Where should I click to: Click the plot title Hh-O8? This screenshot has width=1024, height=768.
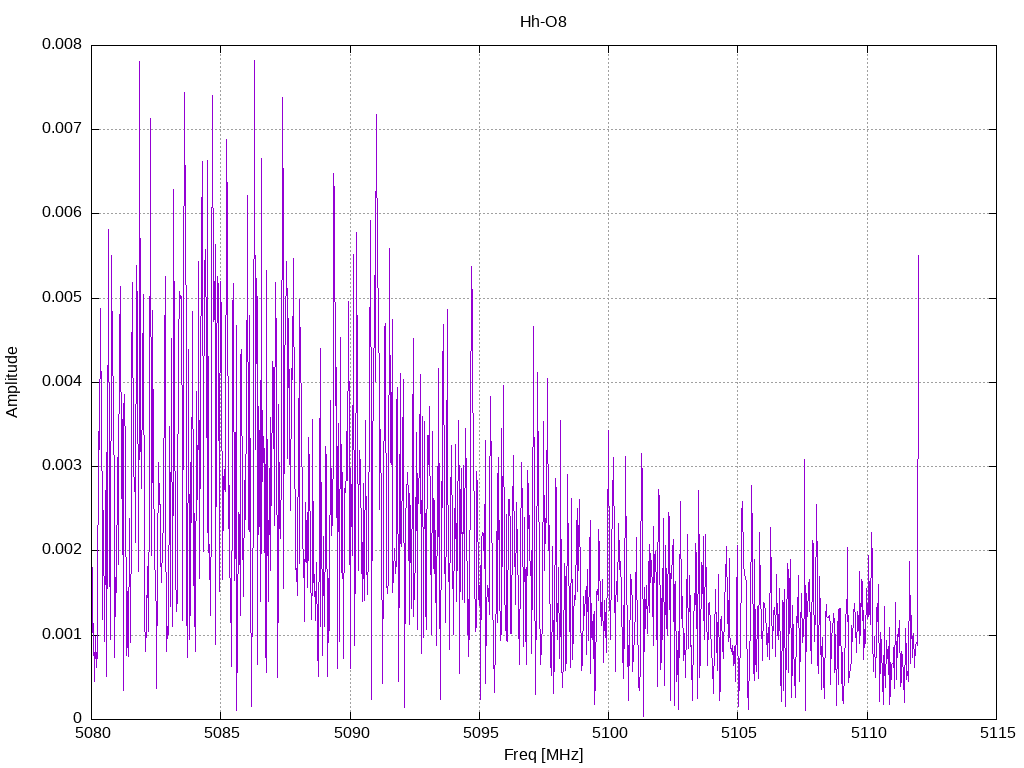pyautogui.click(x=543, y=22)
